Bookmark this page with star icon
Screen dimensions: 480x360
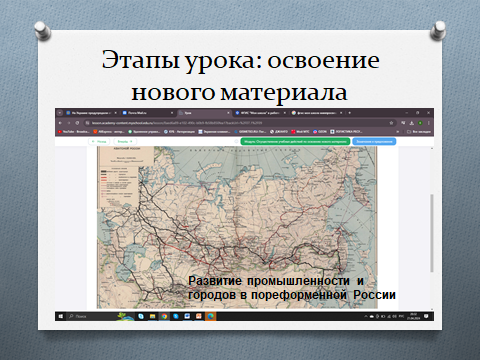pos(391,123)
